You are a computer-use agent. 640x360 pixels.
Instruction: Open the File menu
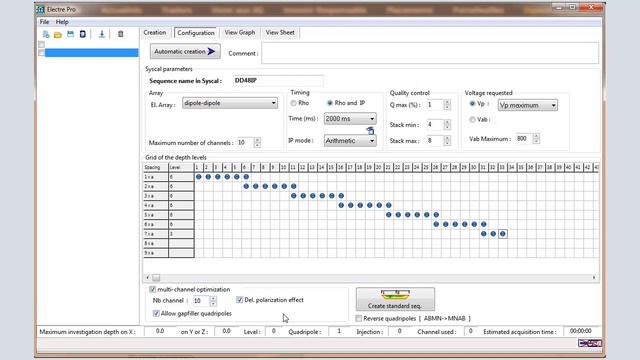pos(44,22)
